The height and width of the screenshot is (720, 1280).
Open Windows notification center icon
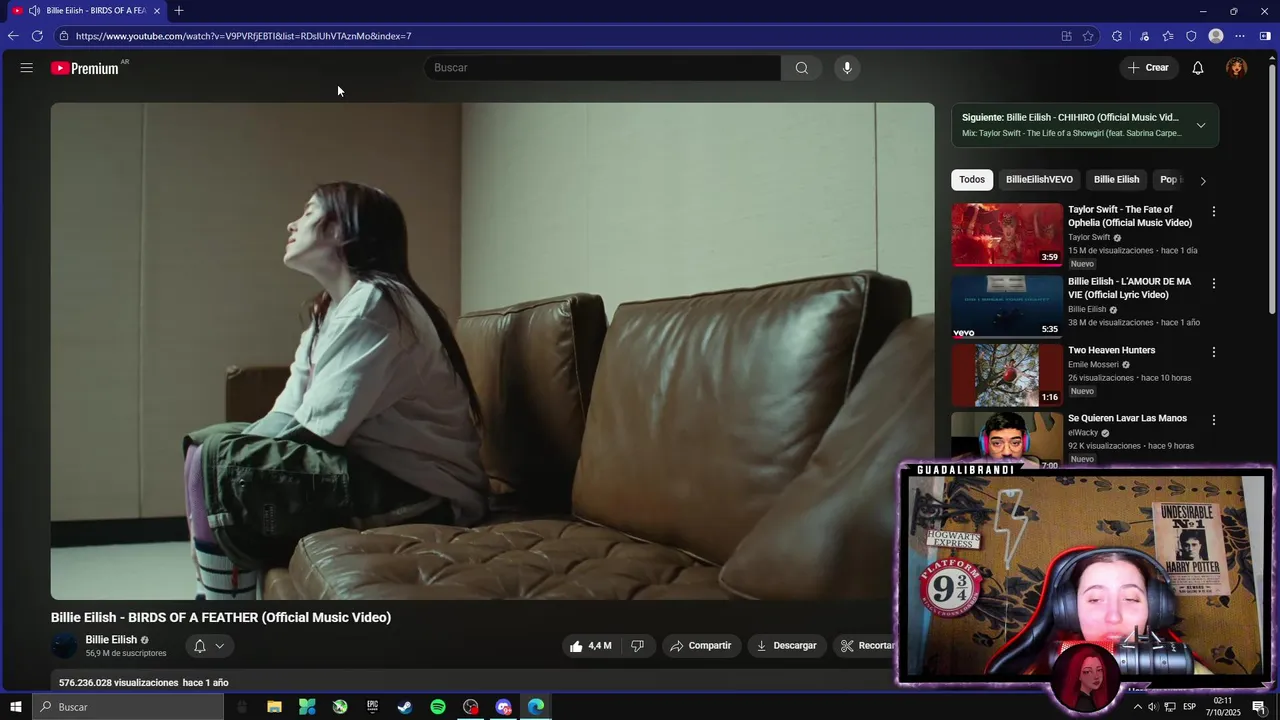[1259, 707]
